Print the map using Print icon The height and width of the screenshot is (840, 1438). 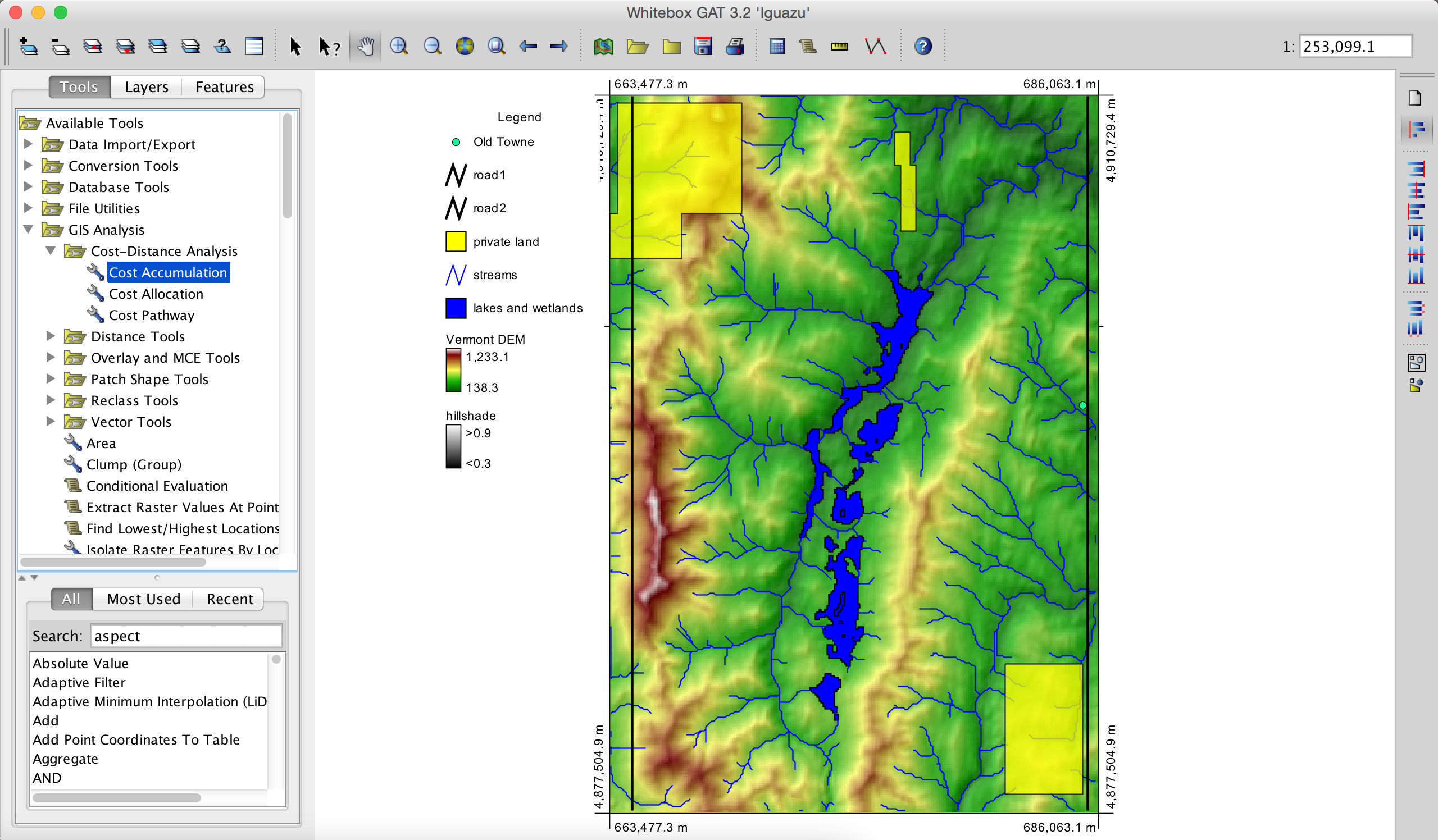click(x=735, y=46)
